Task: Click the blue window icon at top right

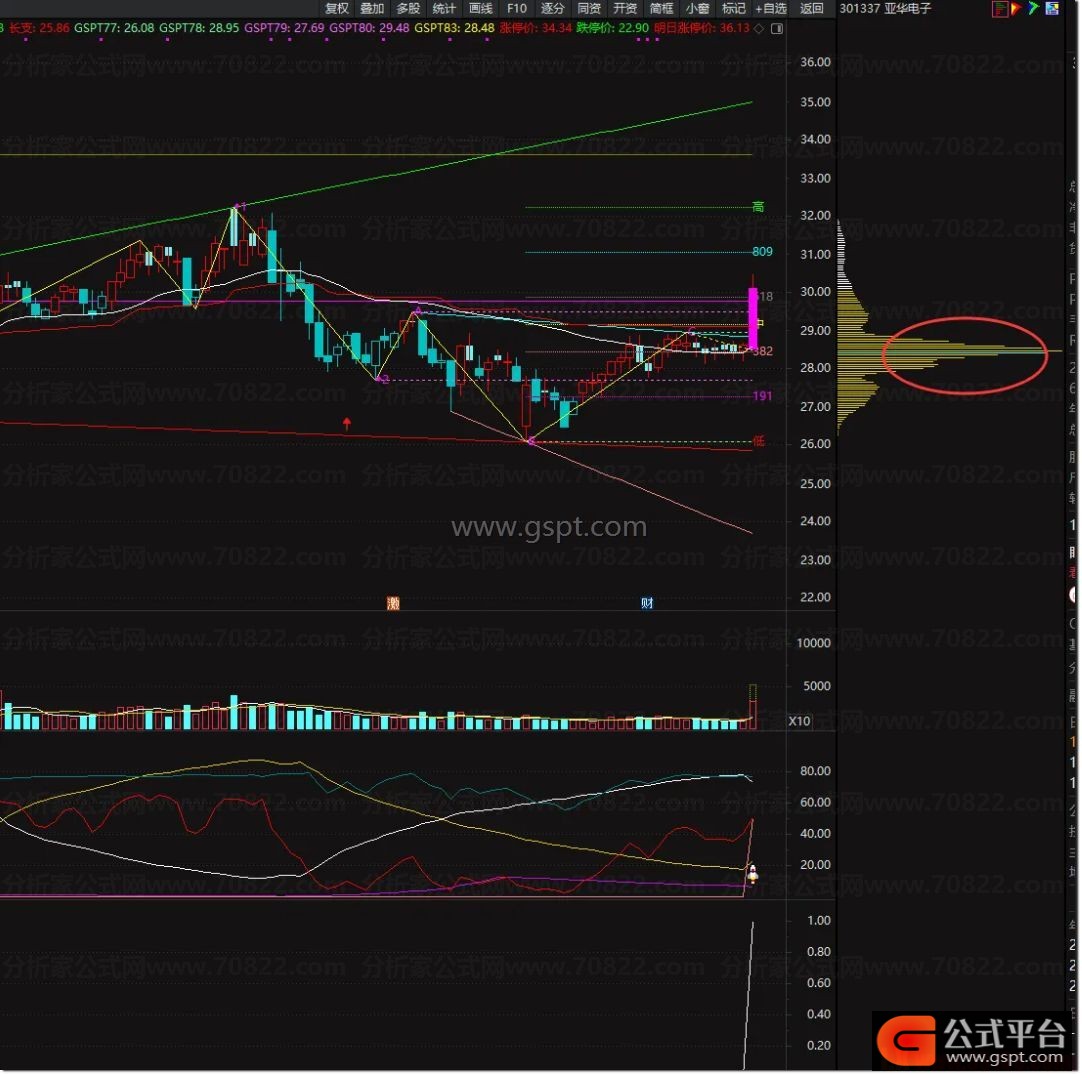Action: [1051, 9]
